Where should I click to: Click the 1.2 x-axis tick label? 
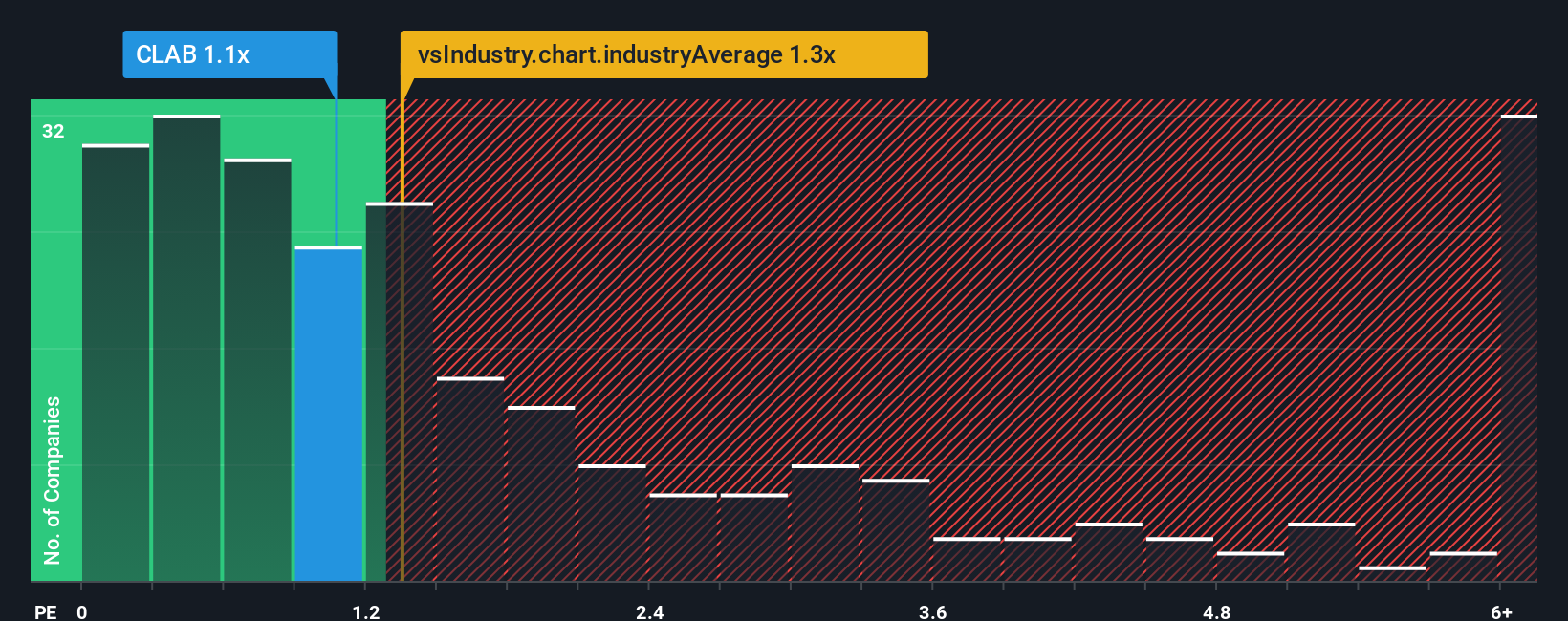tap(366, 611)
